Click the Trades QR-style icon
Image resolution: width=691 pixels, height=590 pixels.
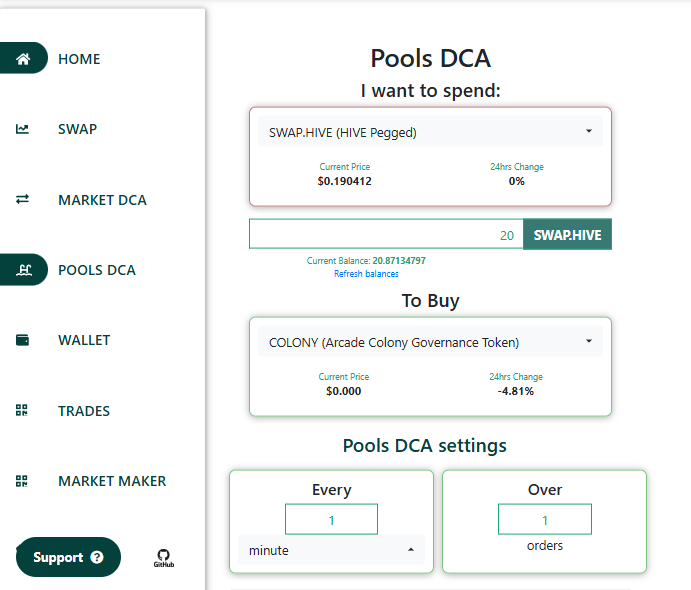click(x=22, y=410)
